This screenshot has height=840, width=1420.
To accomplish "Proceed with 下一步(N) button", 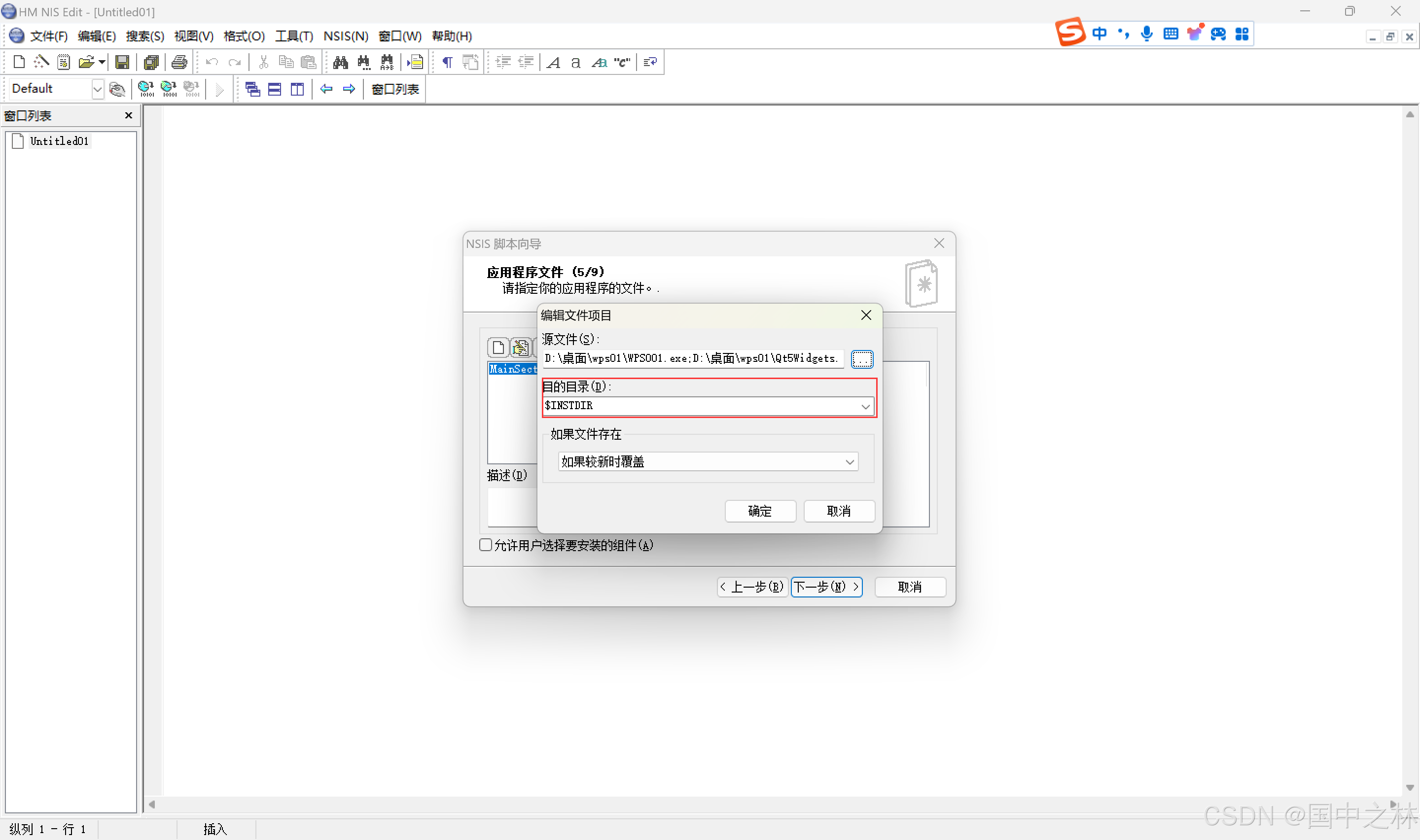I will click(826, 587).
